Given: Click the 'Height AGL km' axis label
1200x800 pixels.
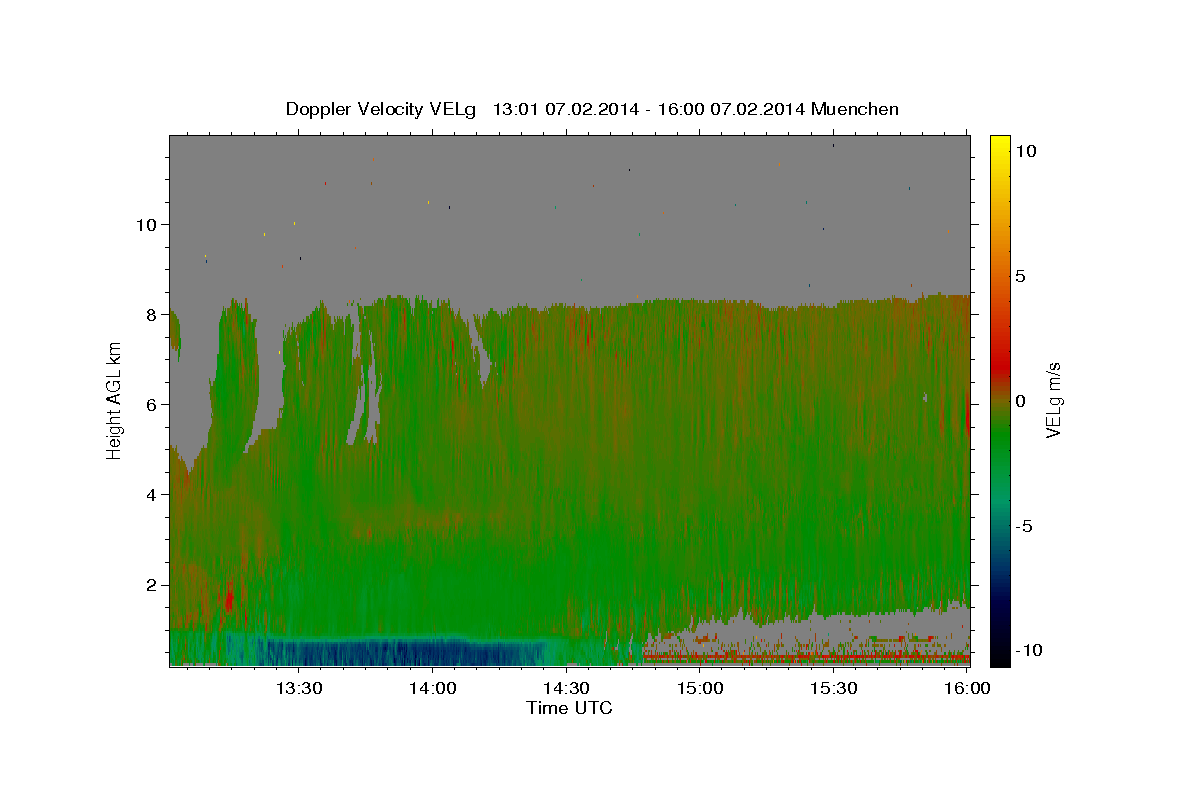Looking at the screenshot, I should [115, 401].
